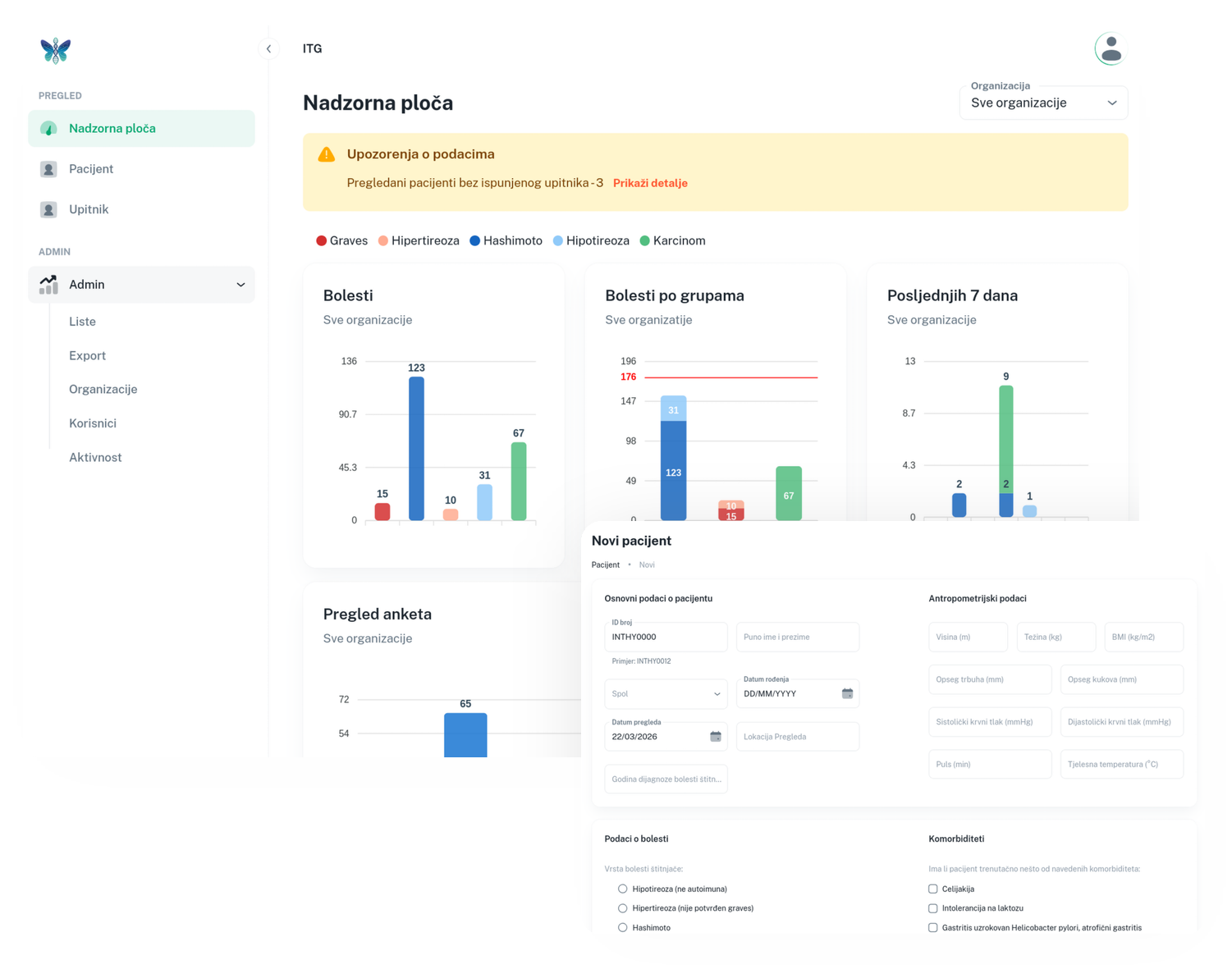Open the Organizacije admin submenu item
The height and width of the screenshot is (969, 1232).
[x=103, y=390]
